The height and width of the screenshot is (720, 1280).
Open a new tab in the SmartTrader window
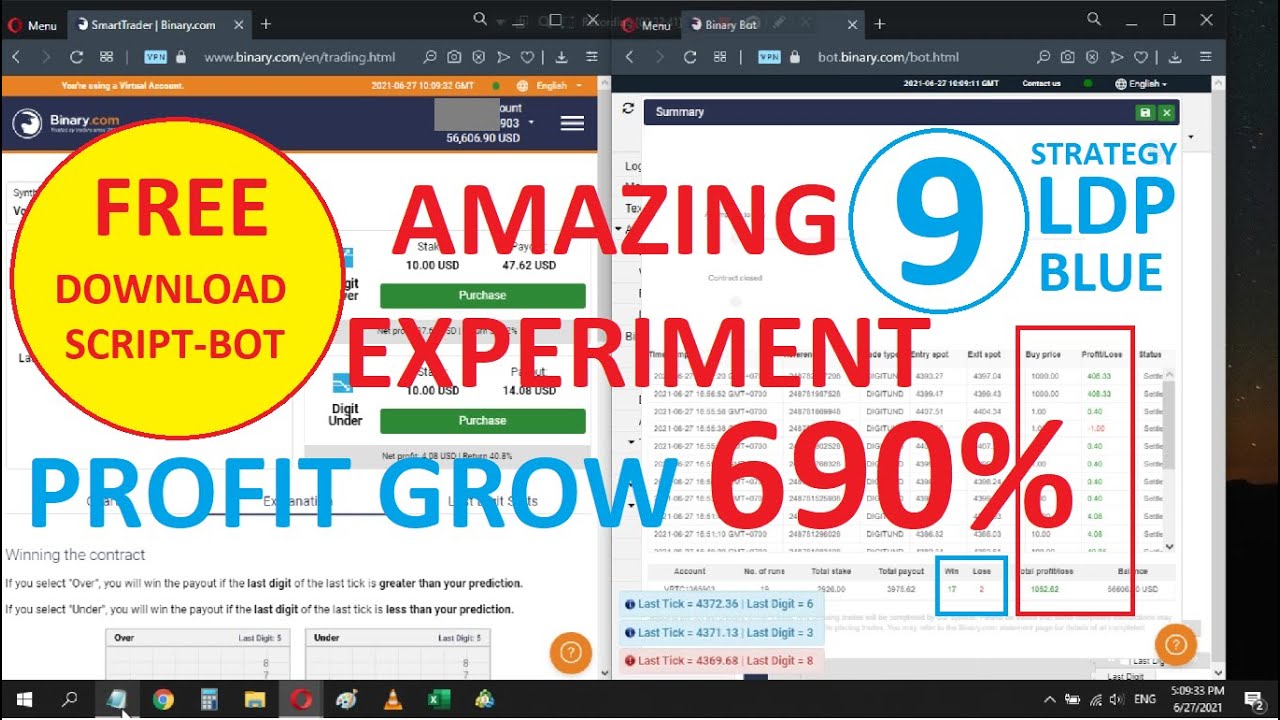pos(266,24)
